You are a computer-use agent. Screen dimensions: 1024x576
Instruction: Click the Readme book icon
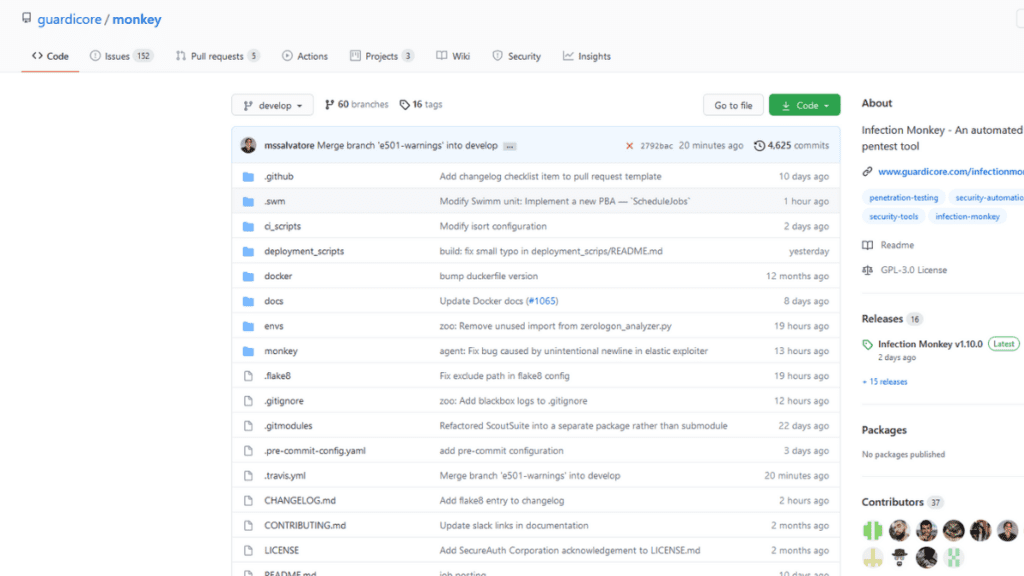[867, 245]
